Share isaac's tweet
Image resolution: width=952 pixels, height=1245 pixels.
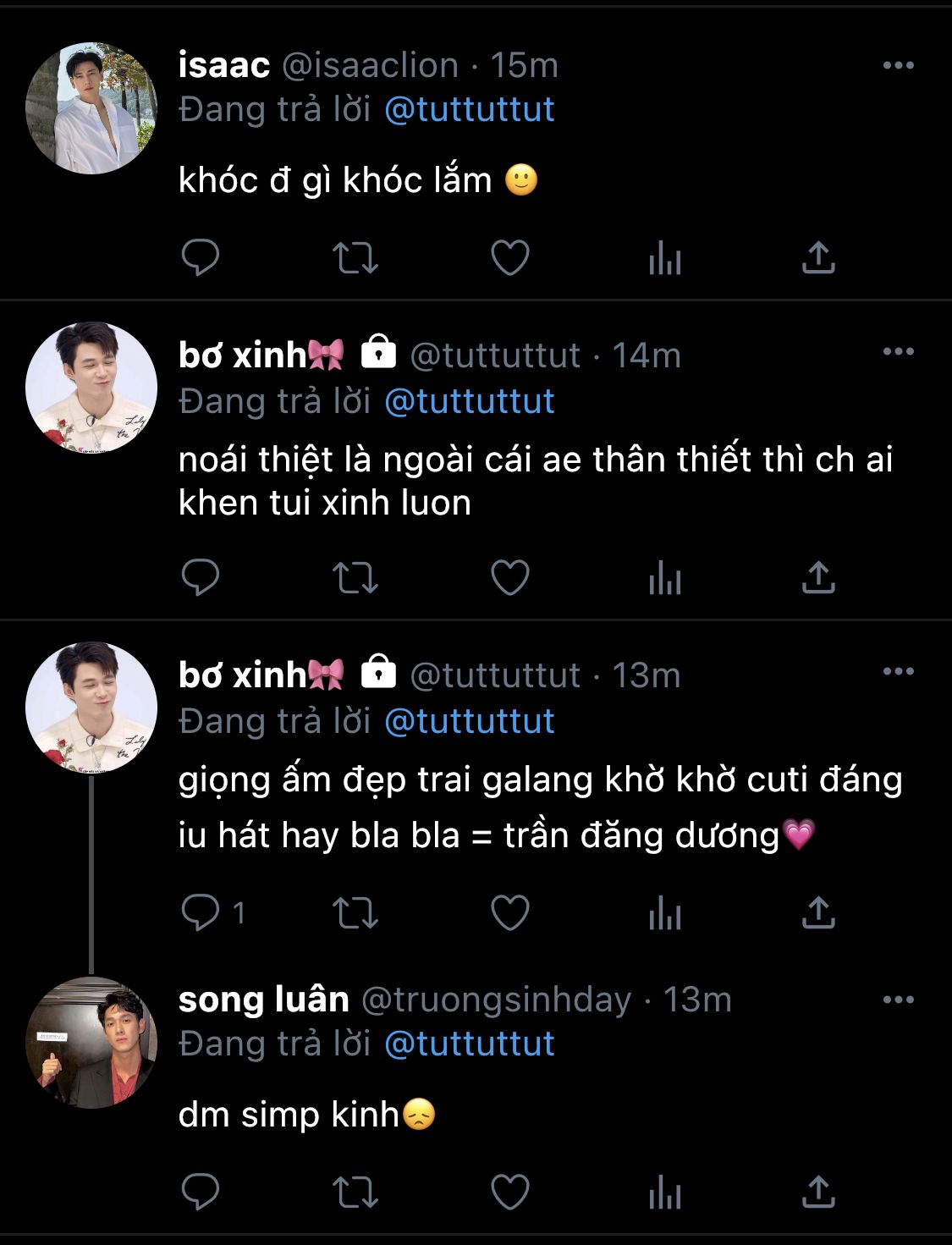(818, 258)
